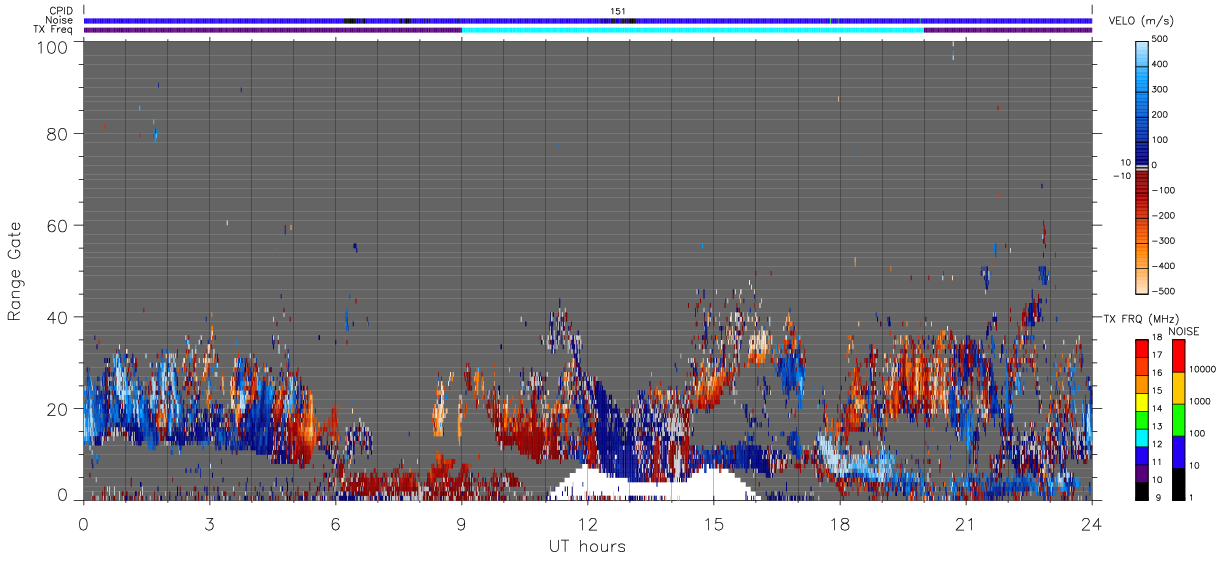Click the cyan swatch in the TX FRQ colorbar
The height and width of the screenshot is (567, 1228).
(1141, 436)
